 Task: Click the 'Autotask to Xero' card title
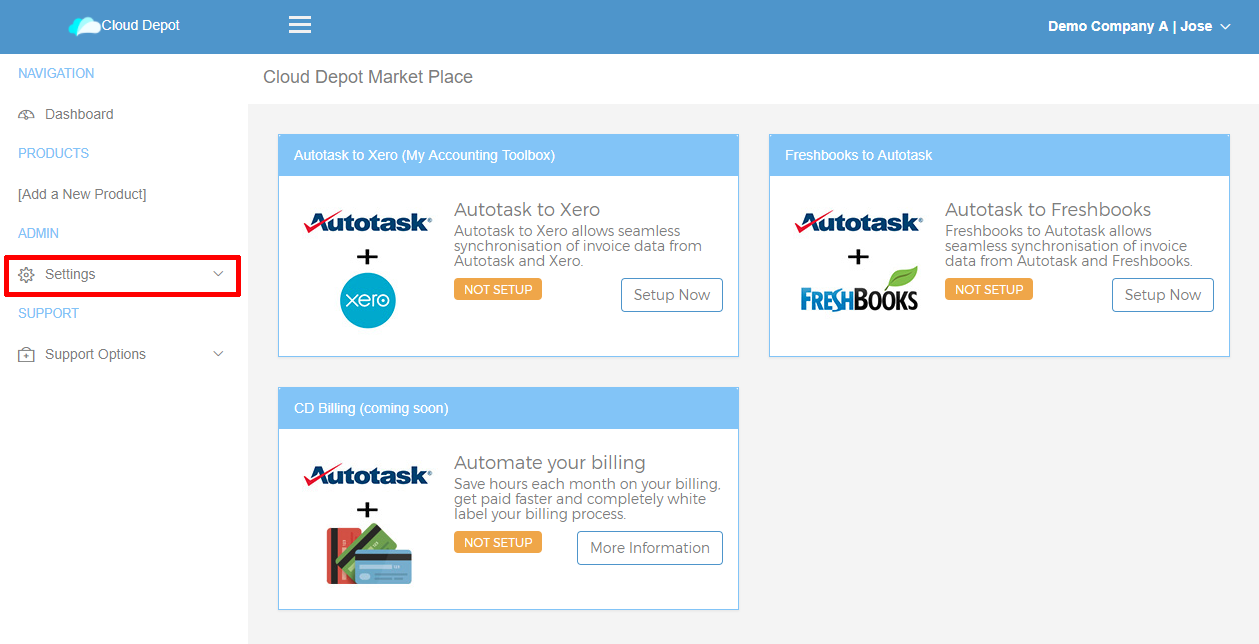pyautogui.click(x=527, y=210)
